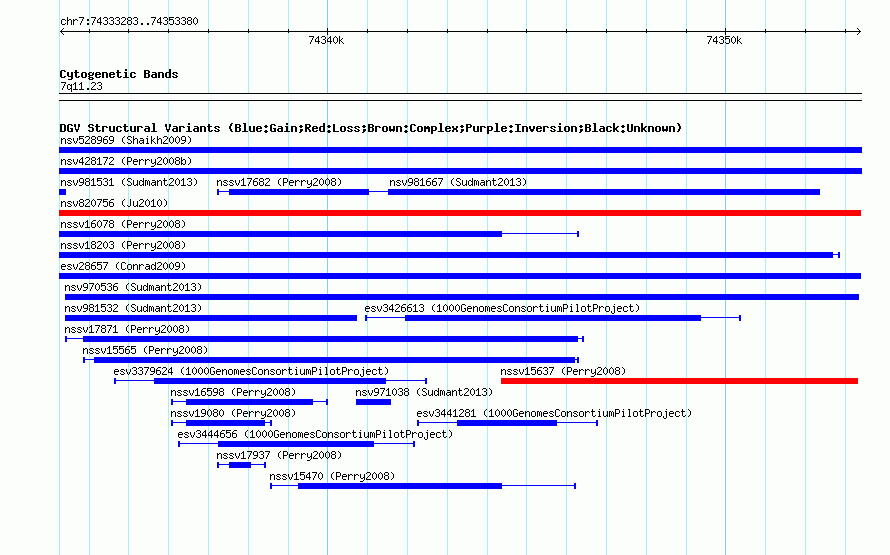
Task: Click the left arrow of the coordinate ruler
Action: click(x=62, y=31)
